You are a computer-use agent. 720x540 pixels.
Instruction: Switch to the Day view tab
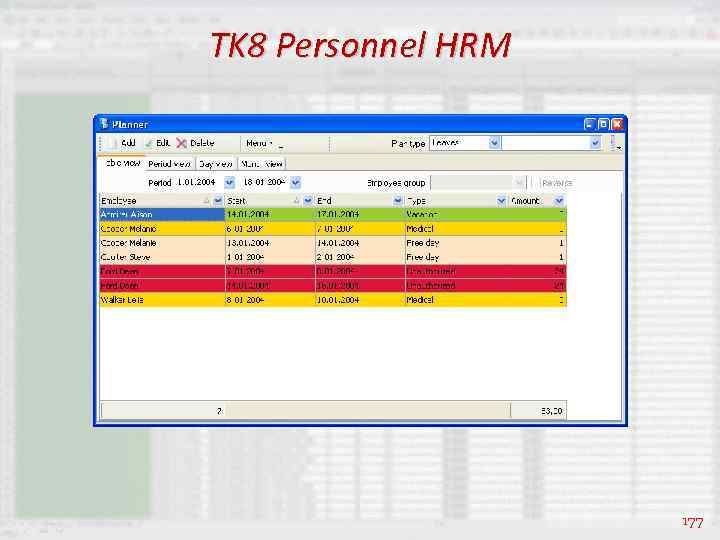pos(216,164)
